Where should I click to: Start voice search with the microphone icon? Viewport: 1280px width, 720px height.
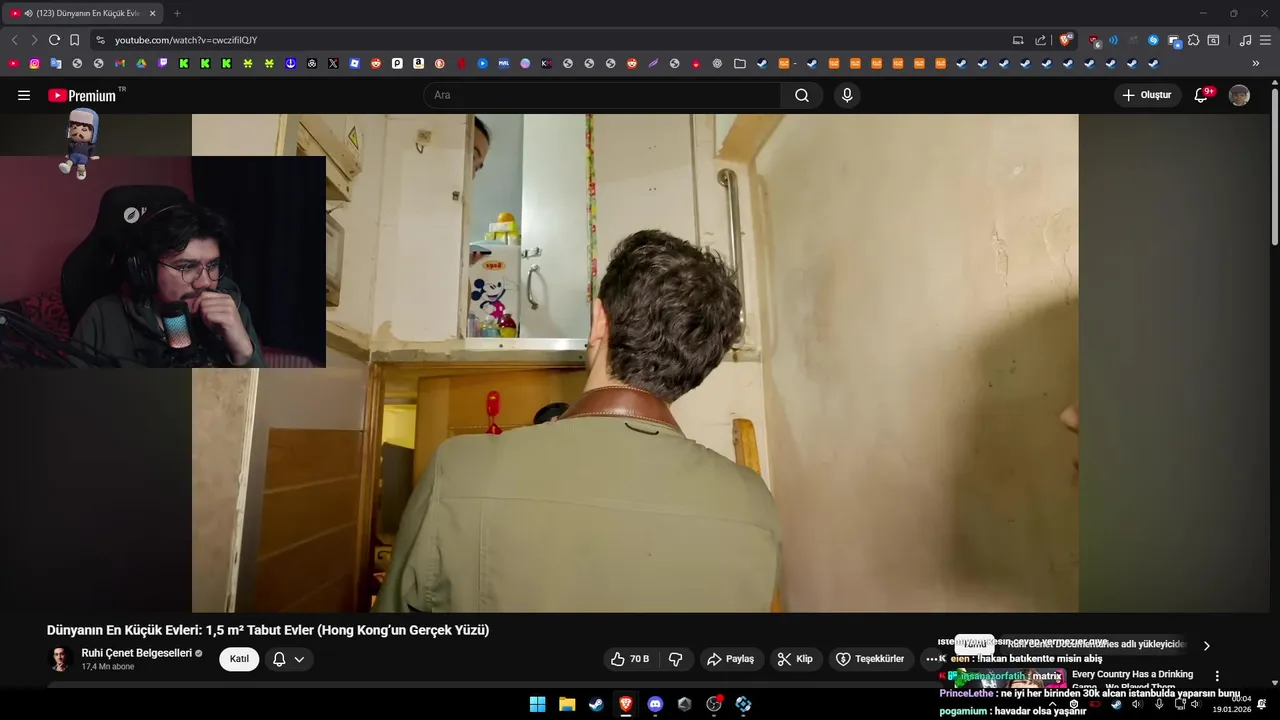tap(847, 95)
